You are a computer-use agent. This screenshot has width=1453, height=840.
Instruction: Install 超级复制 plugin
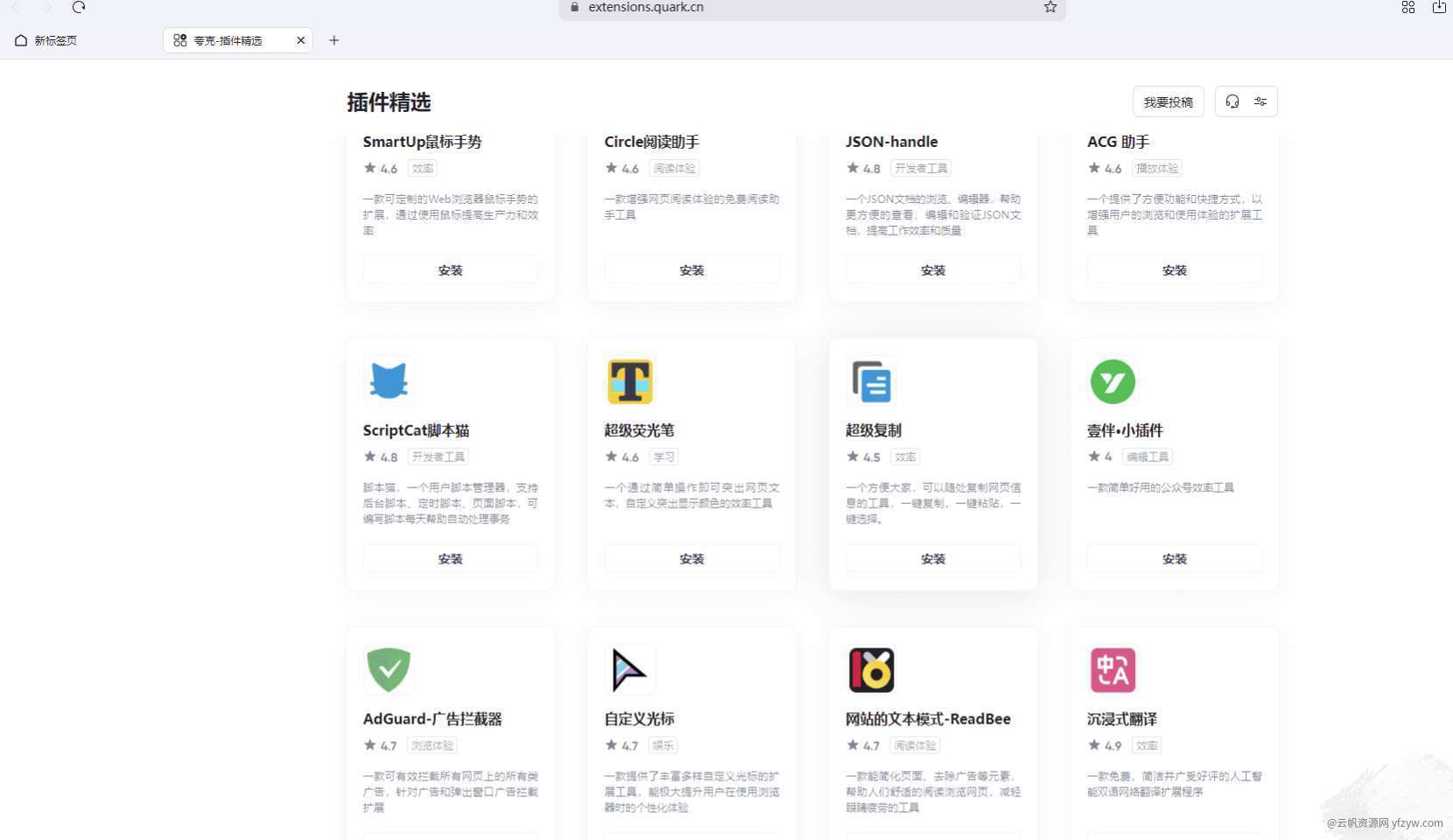point(933,558)
